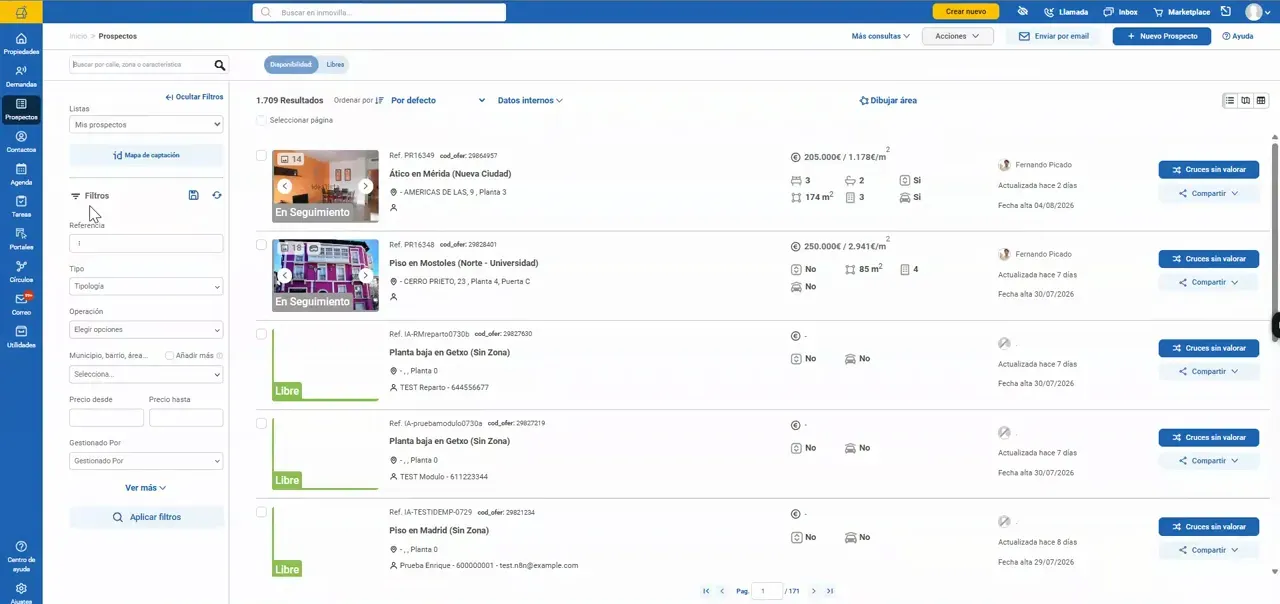Open the Acciones dropdown
The width and height of the screenshot is (1280, 604).
pyautogui.click(x=957, y=36)
